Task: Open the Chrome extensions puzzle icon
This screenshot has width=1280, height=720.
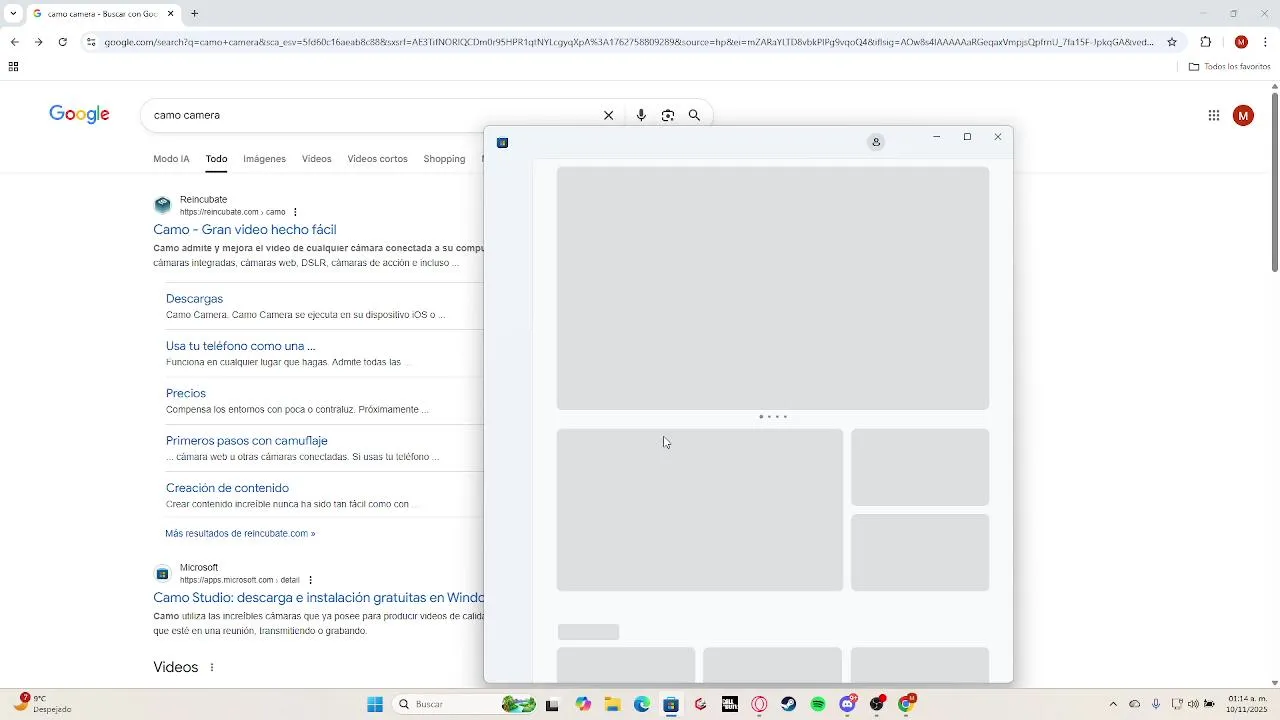Action: (1205, 42)
